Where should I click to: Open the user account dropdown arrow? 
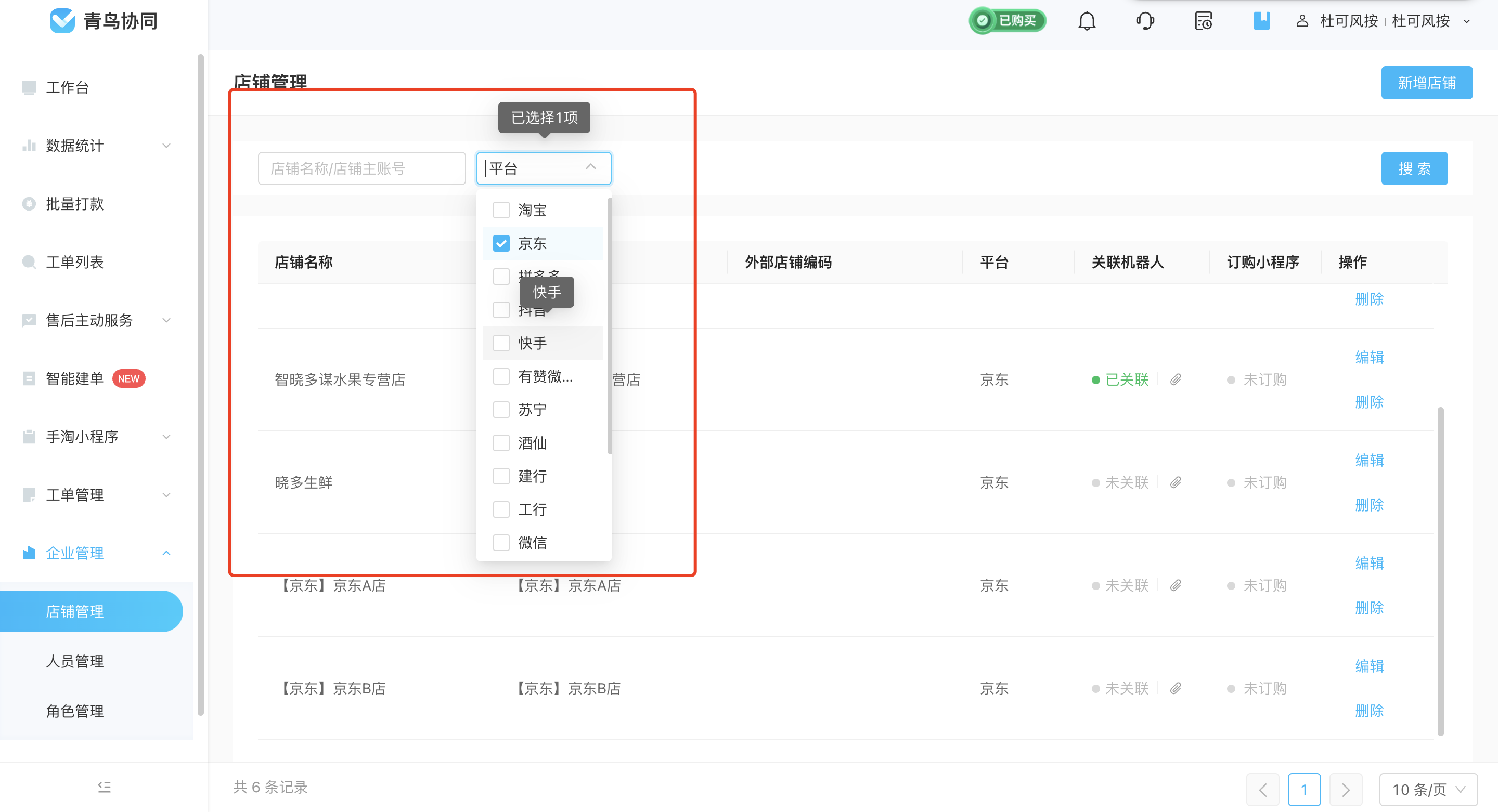(1466, 21)
